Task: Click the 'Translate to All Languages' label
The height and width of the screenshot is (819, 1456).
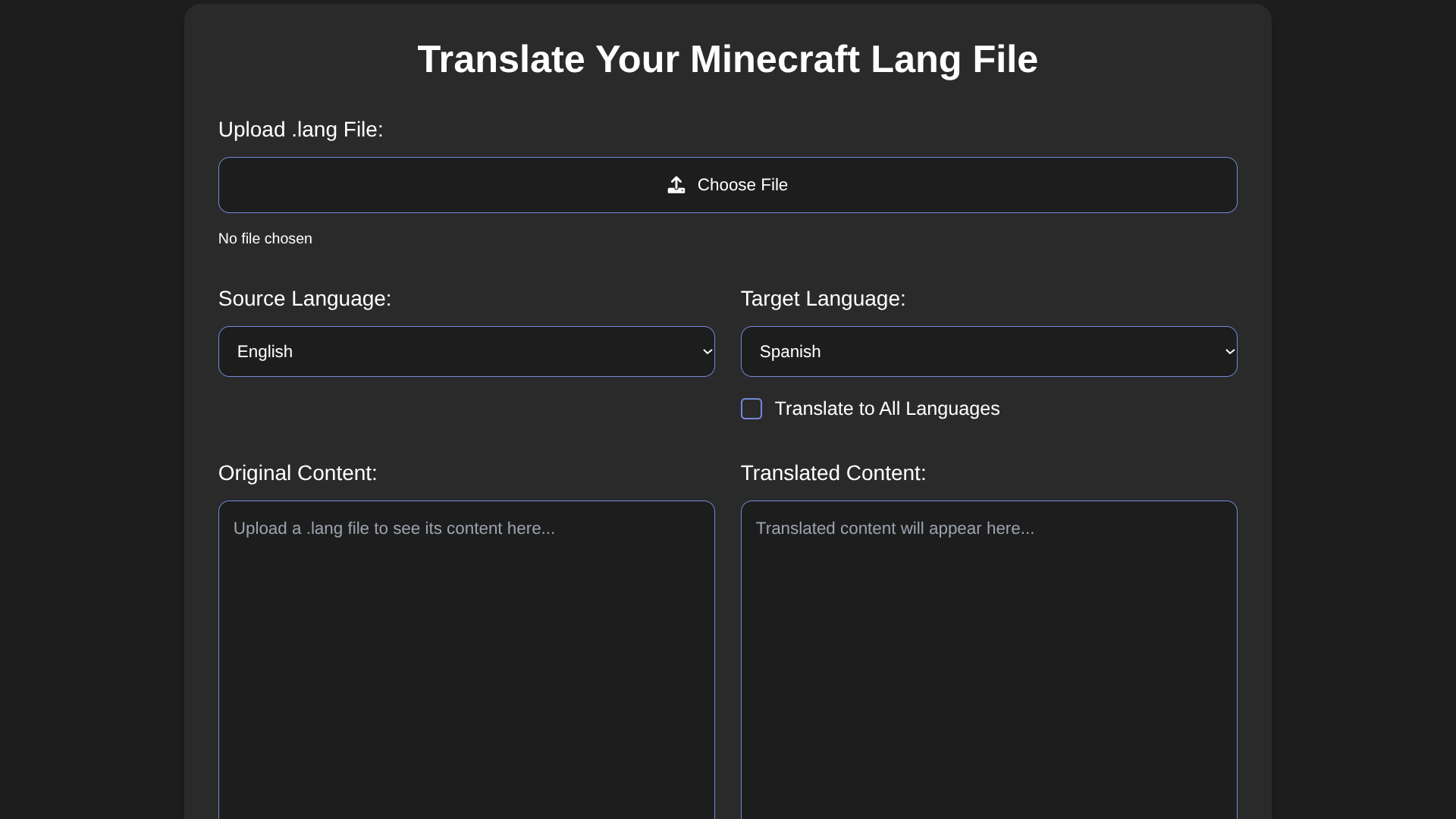Action: [887, 409]
